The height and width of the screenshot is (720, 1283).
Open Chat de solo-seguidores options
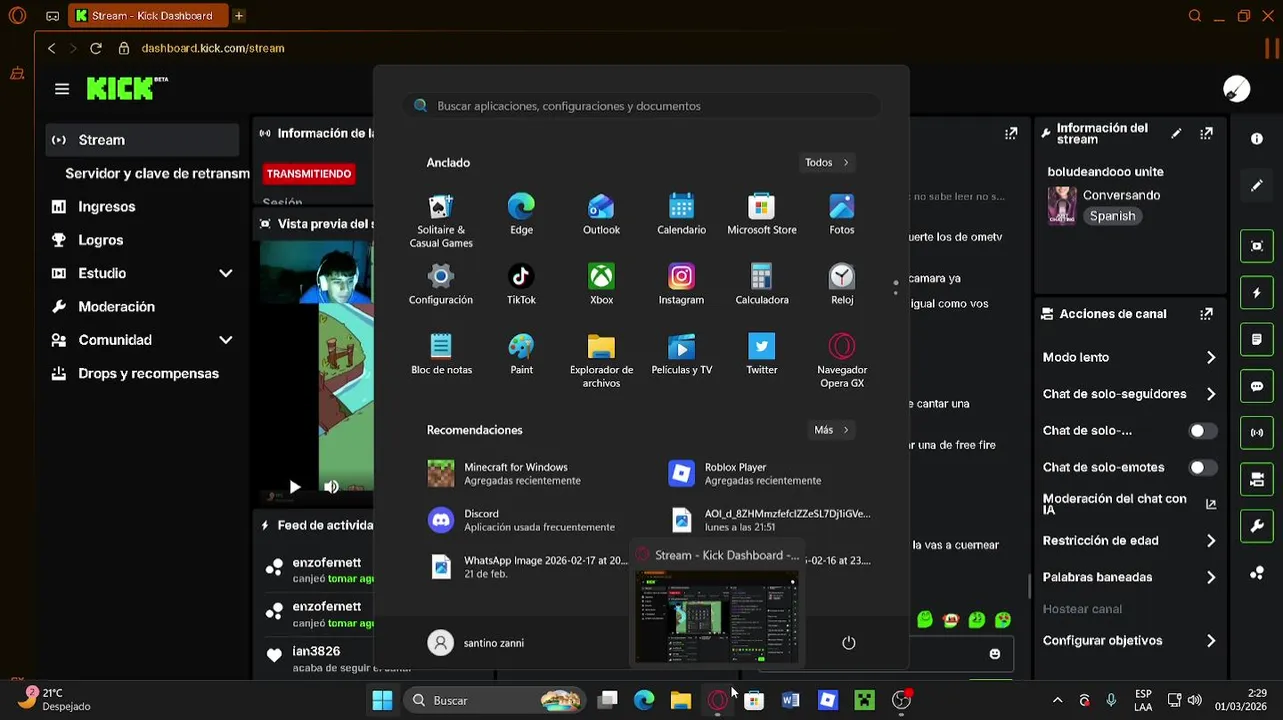(x=1129, y=394)
